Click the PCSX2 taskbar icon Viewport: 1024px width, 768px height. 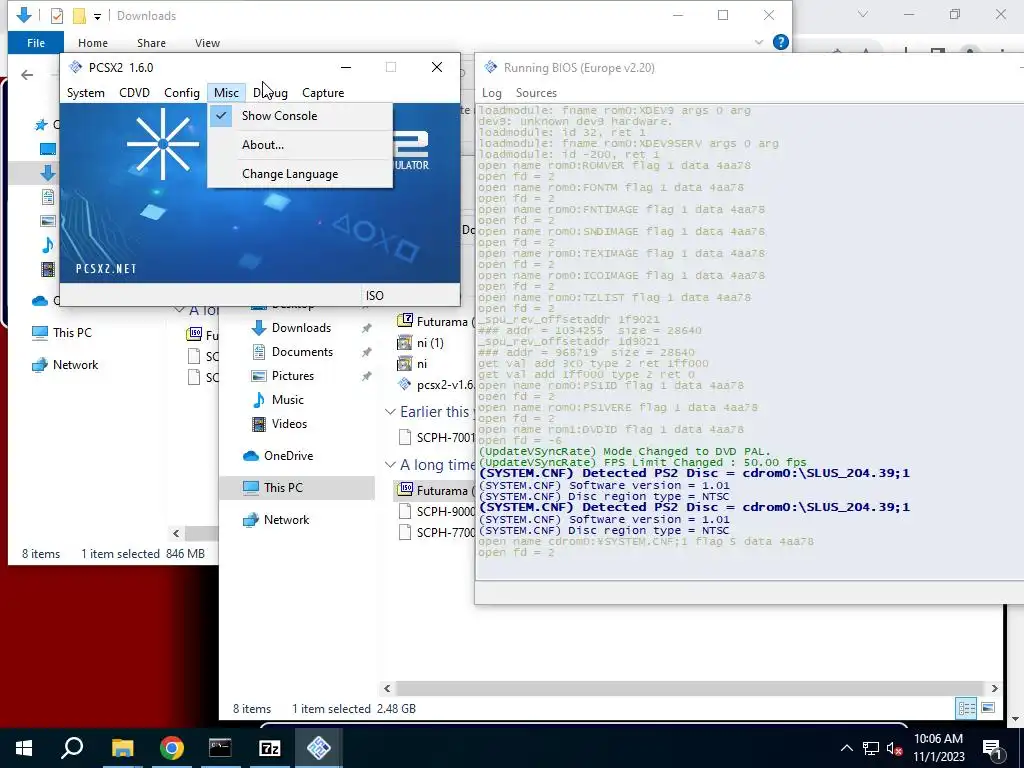319,748
